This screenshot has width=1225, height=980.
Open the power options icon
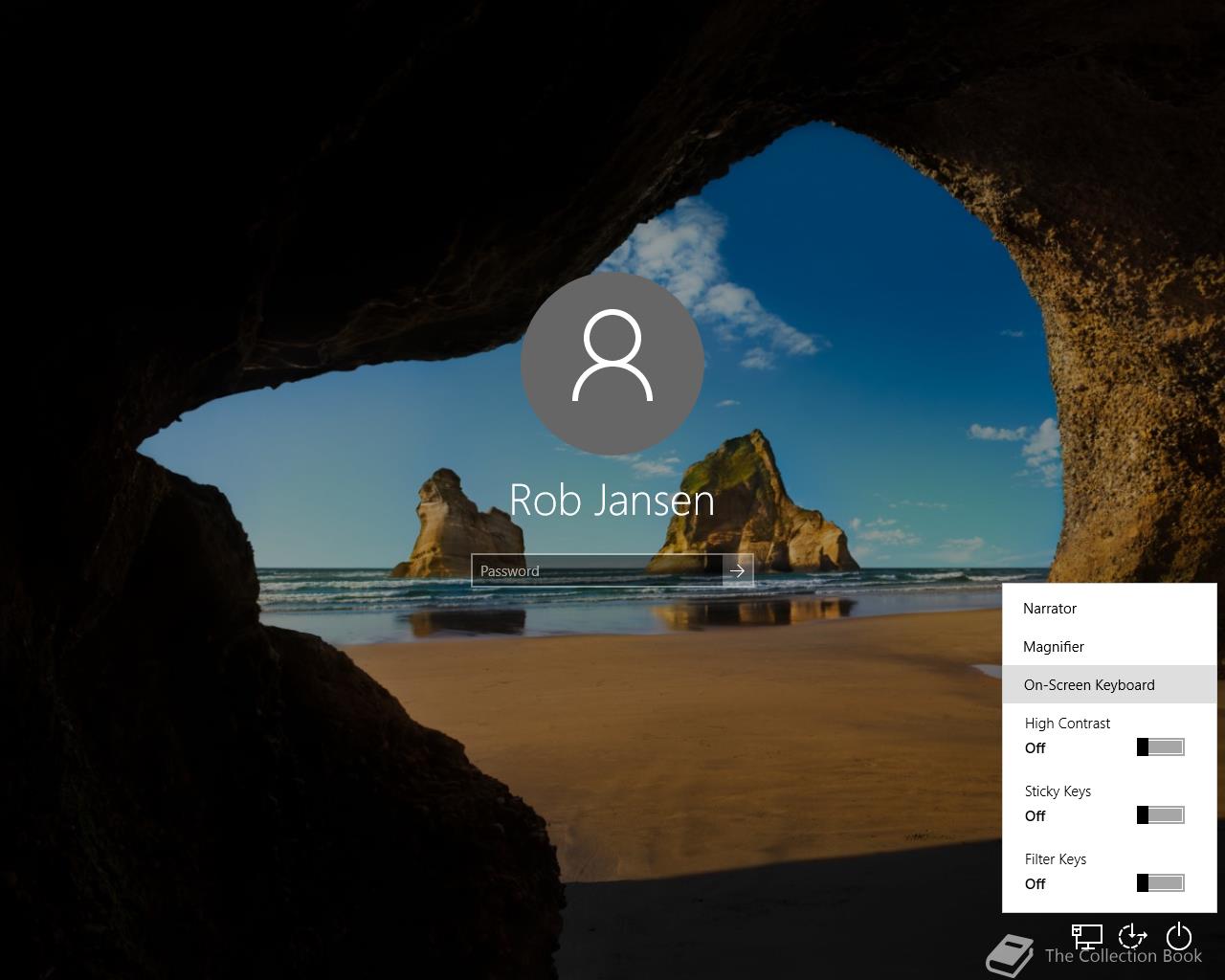1179,936
